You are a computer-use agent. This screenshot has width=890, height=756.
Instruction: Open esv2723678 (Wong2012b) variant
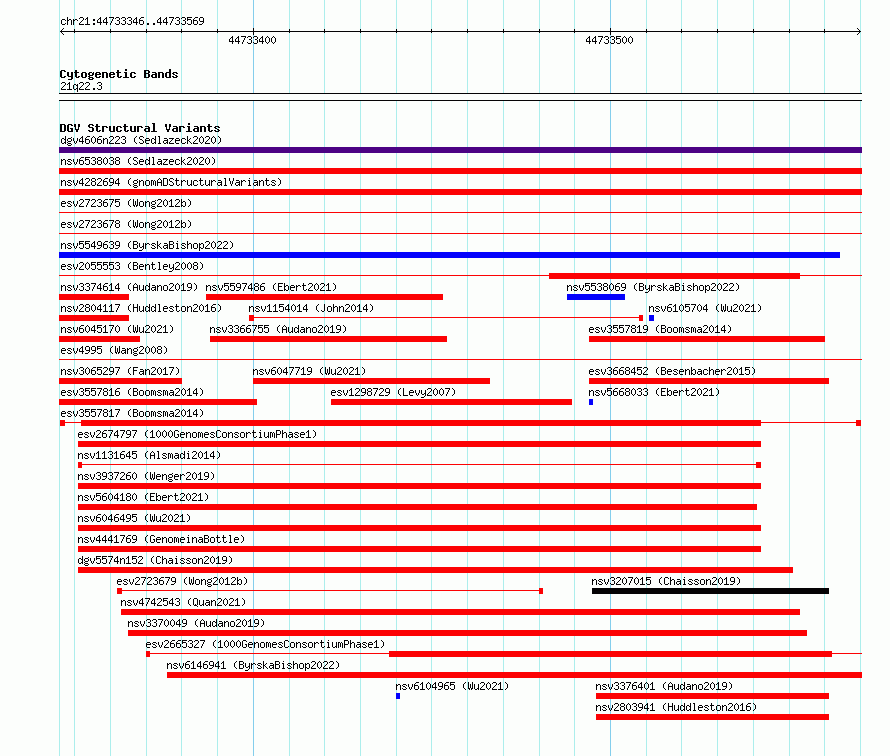(x=126, y=224)
